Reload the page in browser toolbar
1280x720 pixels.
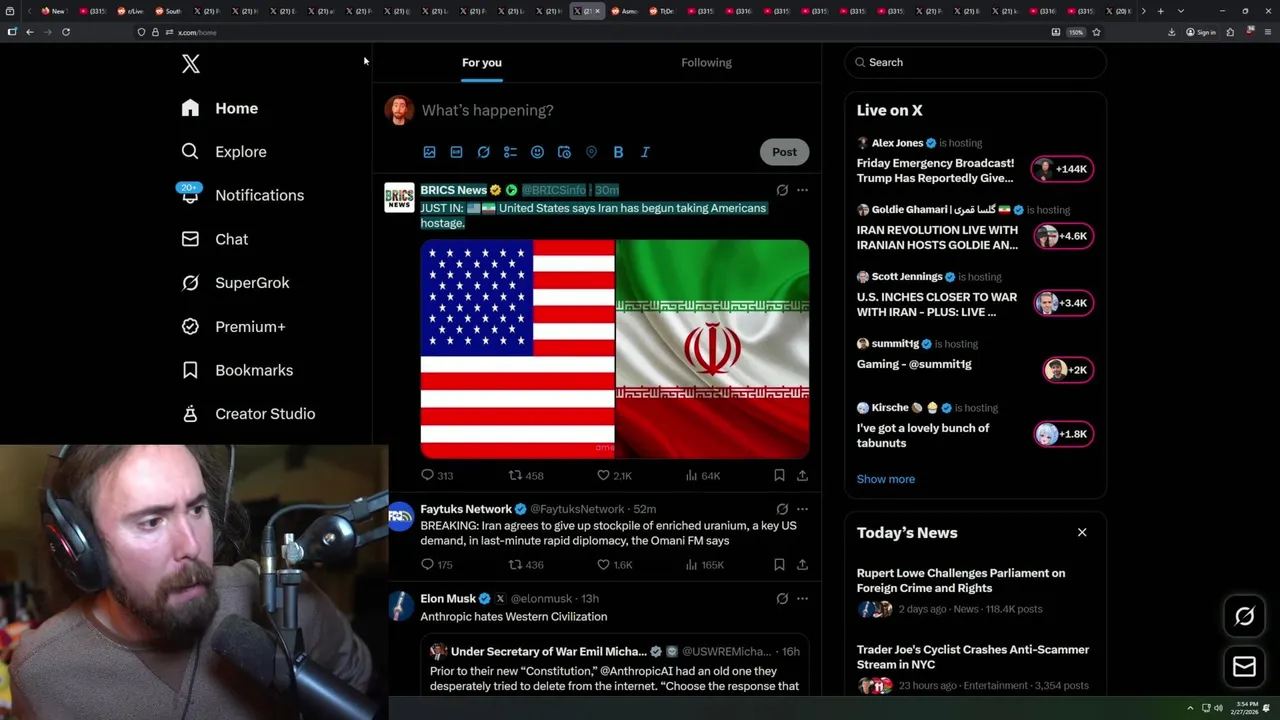click(x=66, y=32)
